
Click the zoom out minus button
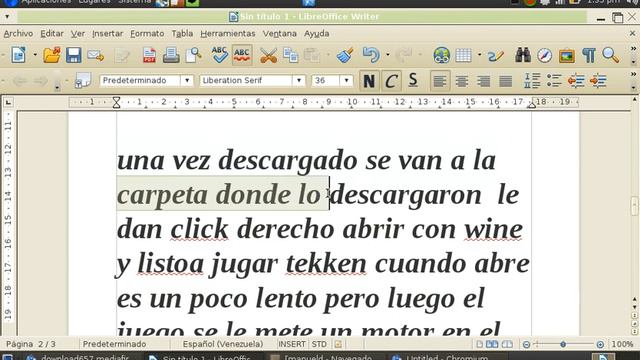point(527,344)
